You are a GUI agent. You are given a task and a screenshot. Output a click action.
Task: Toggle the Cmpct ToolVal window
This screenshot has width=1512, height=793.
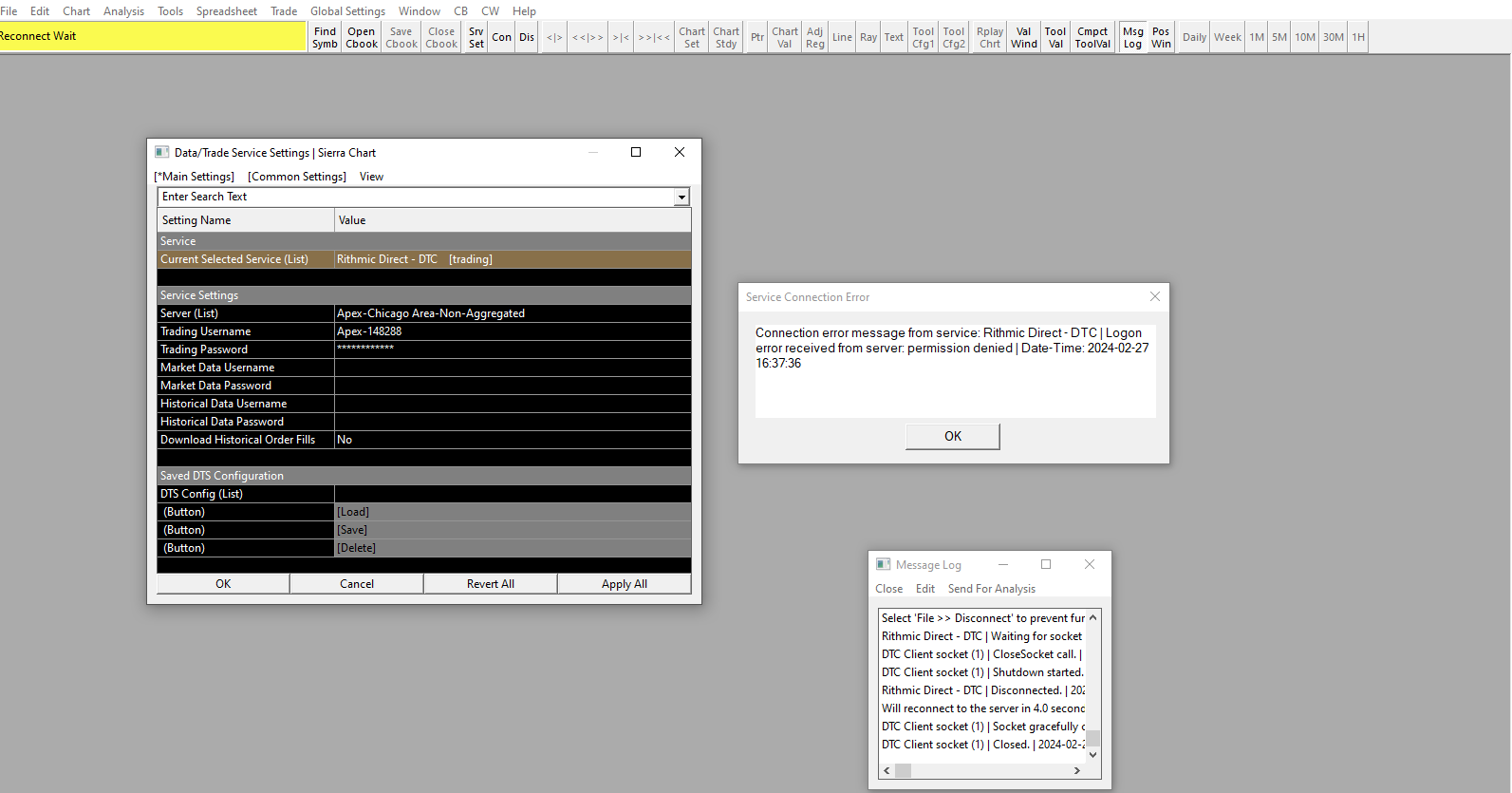(1092, 37)
